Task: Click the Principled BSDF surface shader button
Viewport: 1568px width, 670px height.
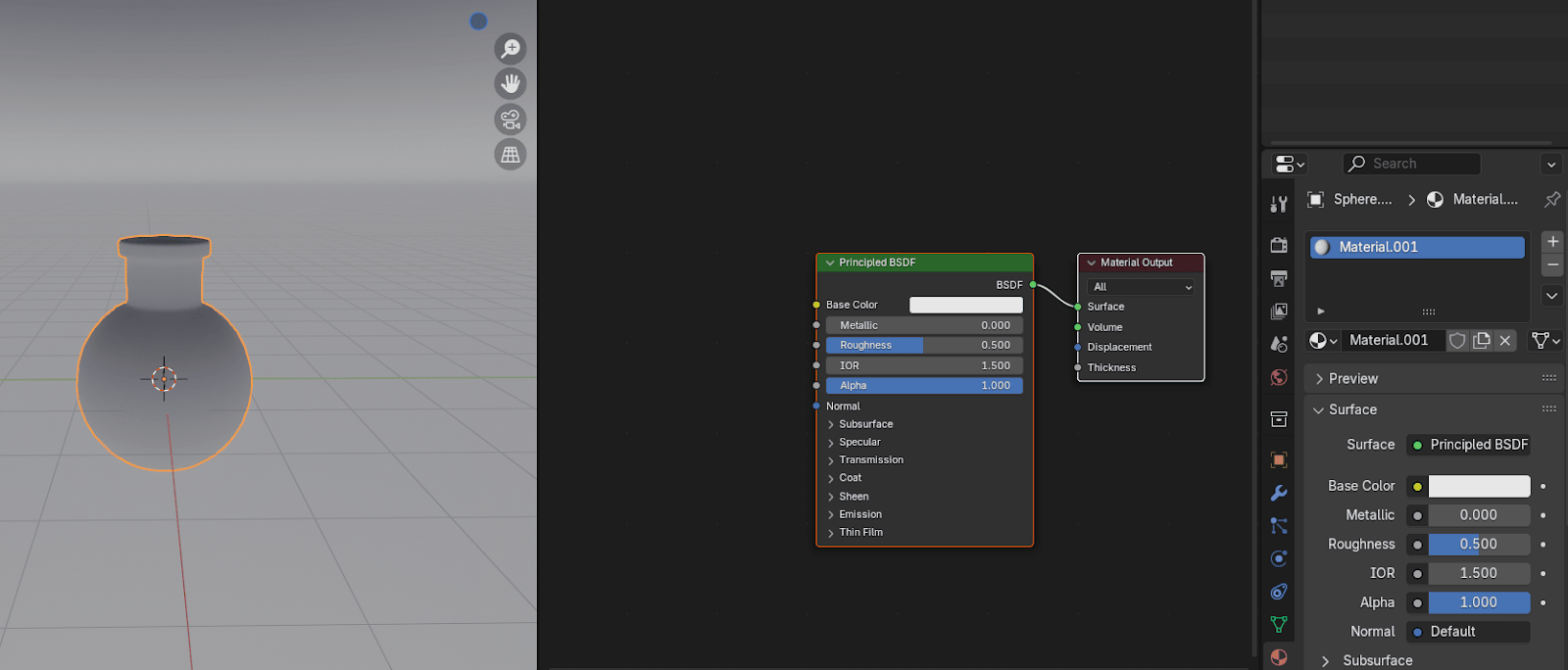Action: pos(1468,445)
